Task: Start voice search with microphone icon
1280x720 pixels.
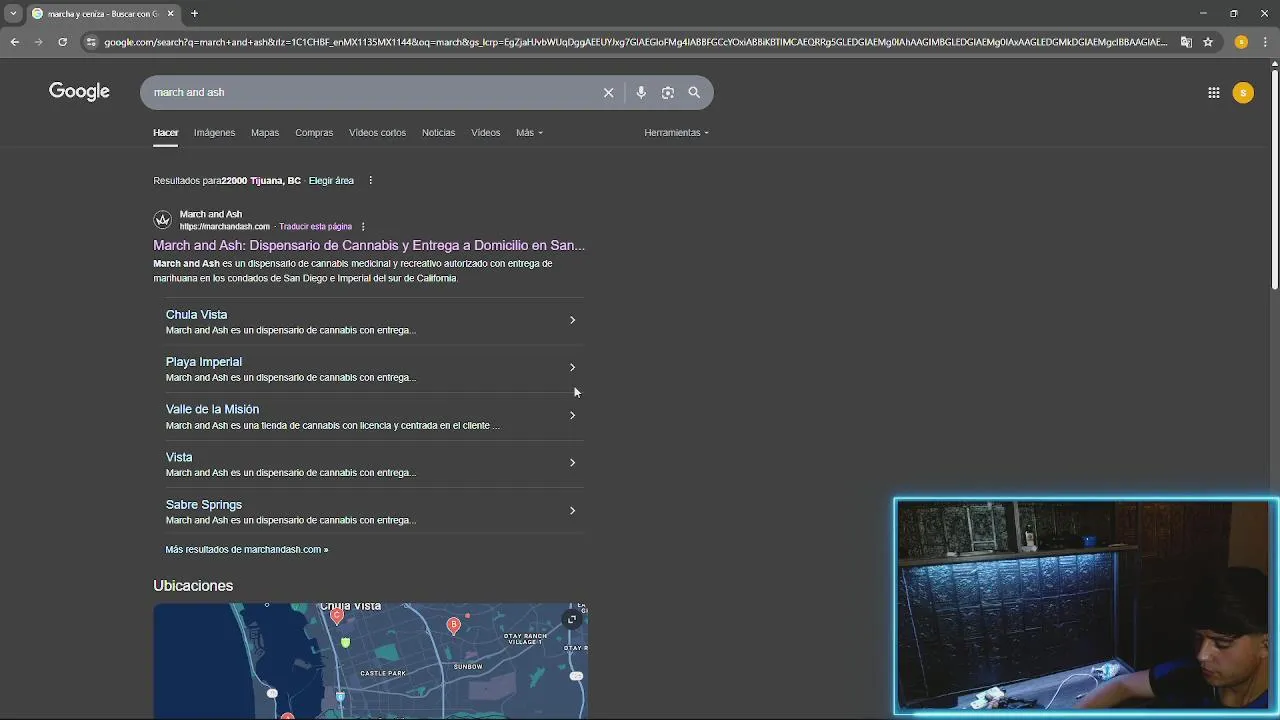Action: coord(641,92)
